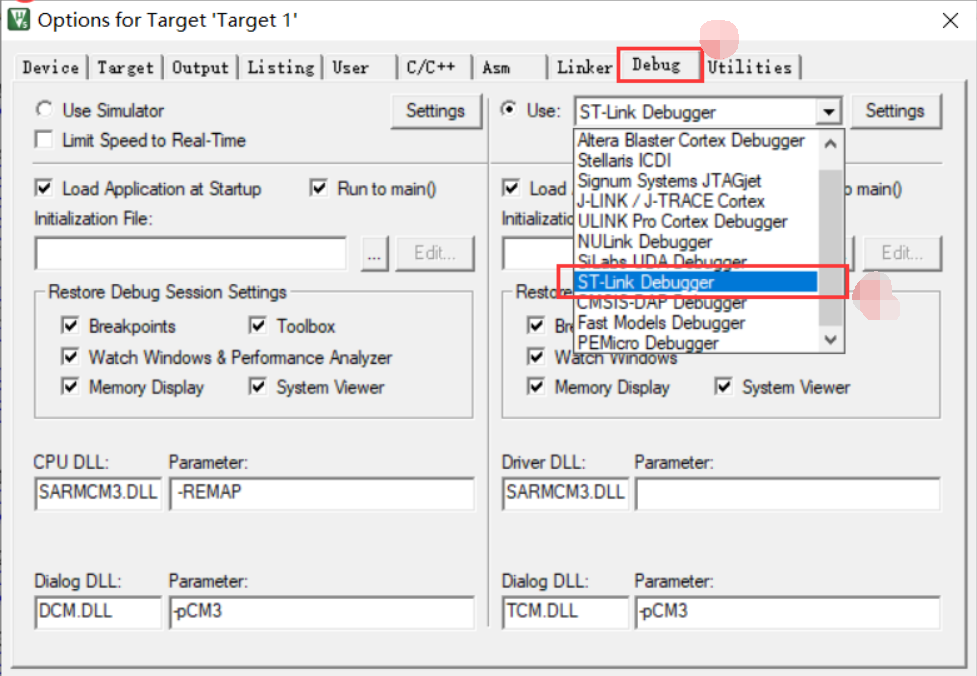The width and height of the screenshot is (977, 676).
Task: Close the Options for Target dialog
Action: point(950,21)
